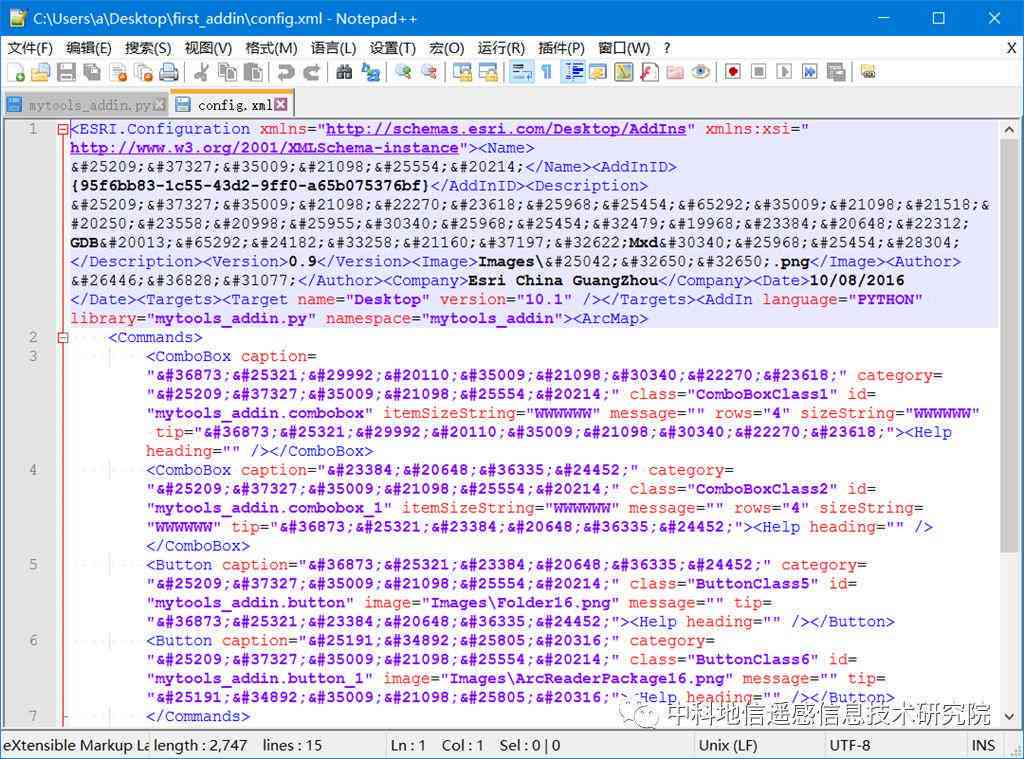Toggle word wrap in the toolbar

click(x=521, y=72)
